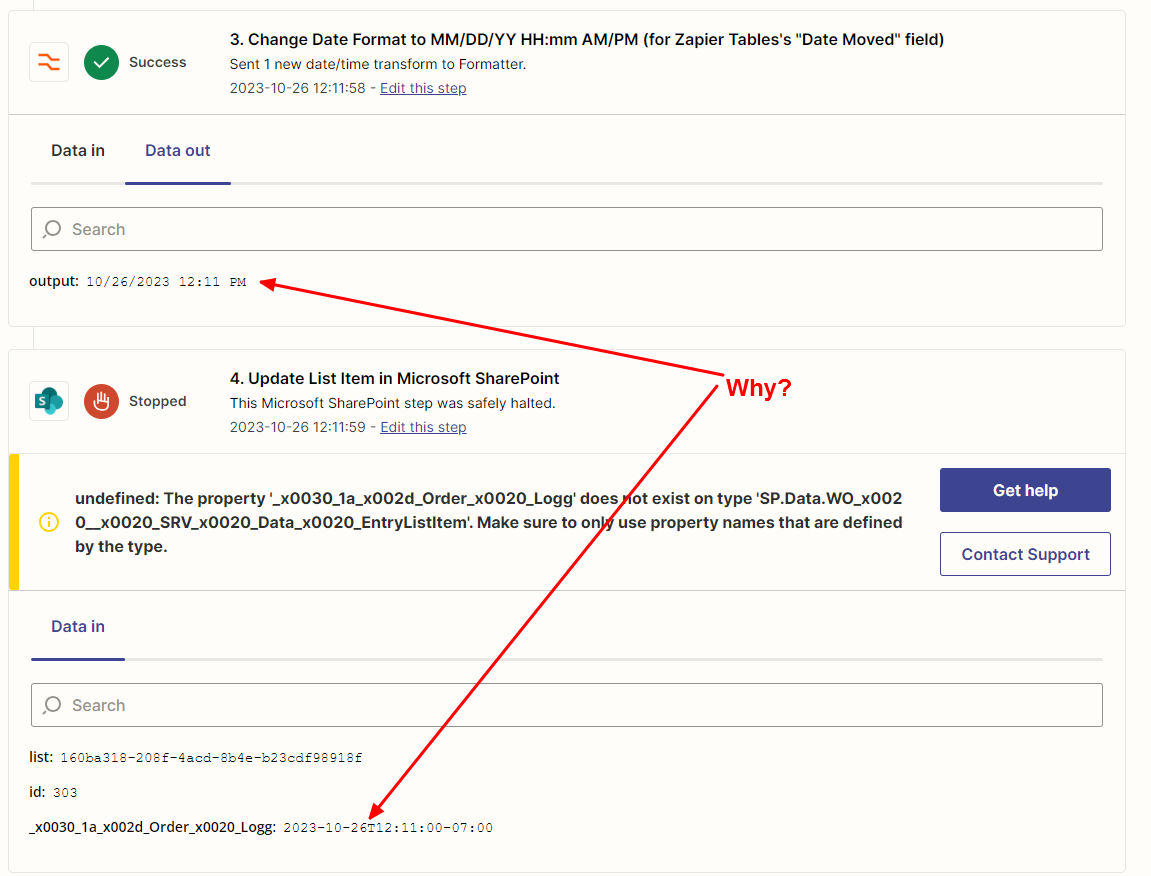The image size is (1151, 876).
Task: Click the red Stopped hand icon
Action: point(101,401)
